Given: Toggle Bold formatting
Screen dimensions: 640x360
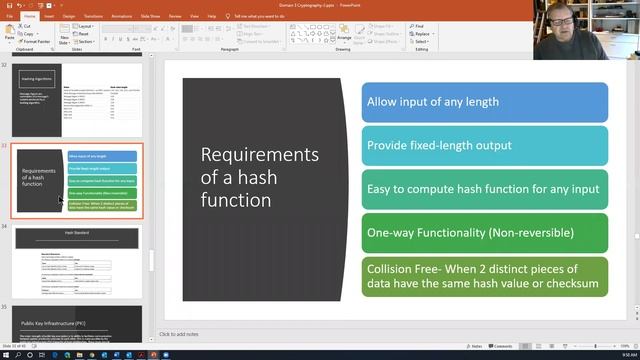Looking at the screenshot, I should point(105,39).
